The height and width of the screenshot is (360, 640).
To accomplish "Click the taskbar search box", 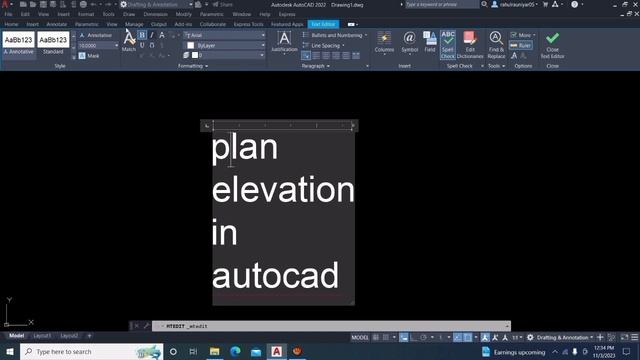I will (x=91, y=351).
